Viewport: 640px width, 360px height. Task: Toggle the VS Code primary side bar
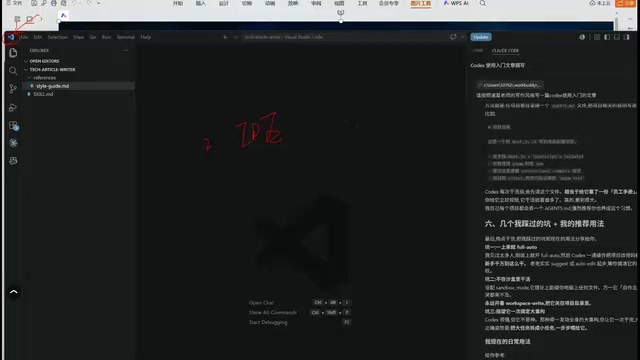point(607,37)
